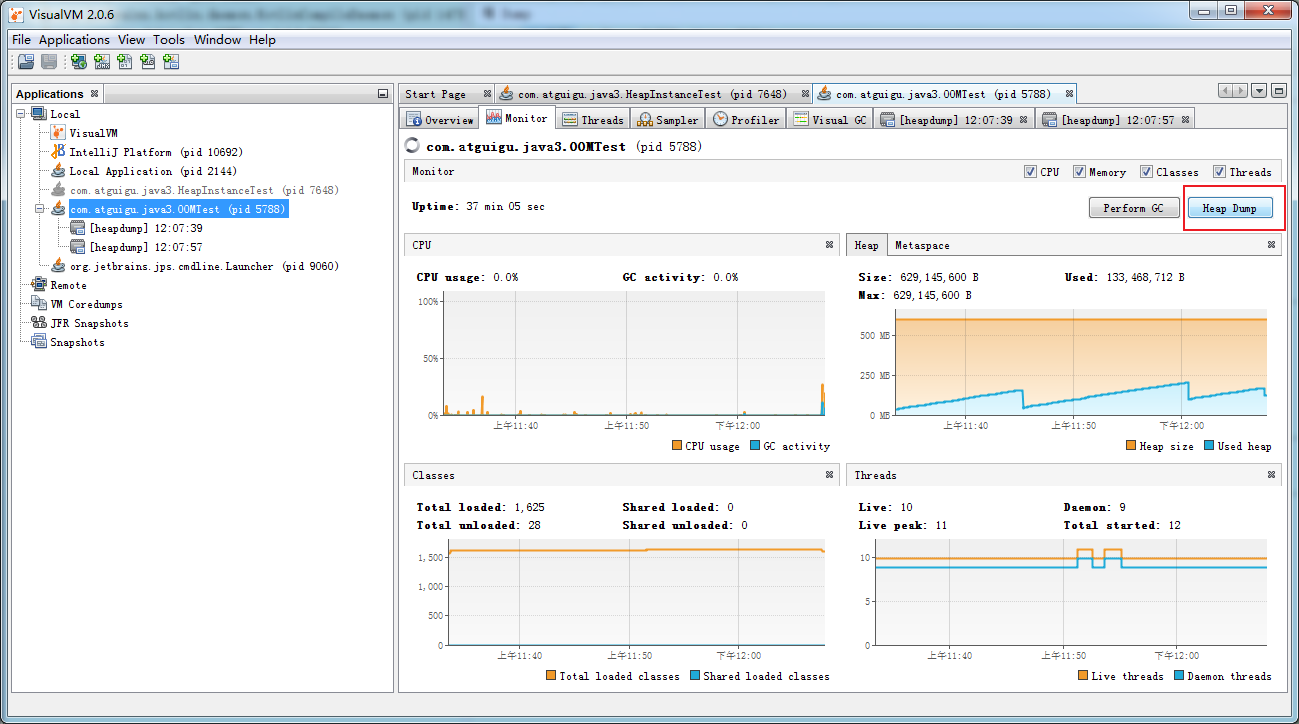Open the File menu
This screenshot has width=1299, height=724.
tap(21, 40)
